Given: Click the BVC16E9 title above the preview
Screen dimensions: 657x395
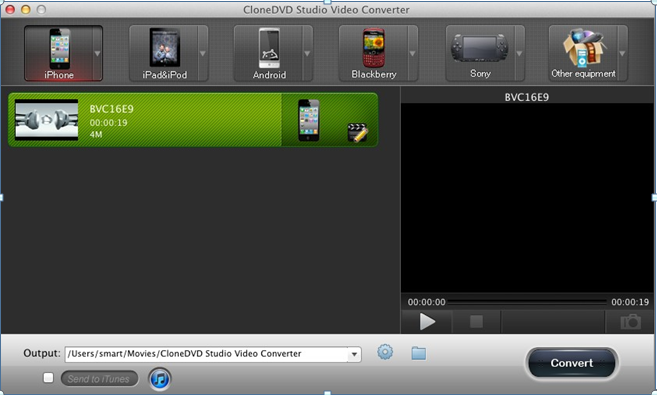Looking at the screenshot, I should pos(527,97).
